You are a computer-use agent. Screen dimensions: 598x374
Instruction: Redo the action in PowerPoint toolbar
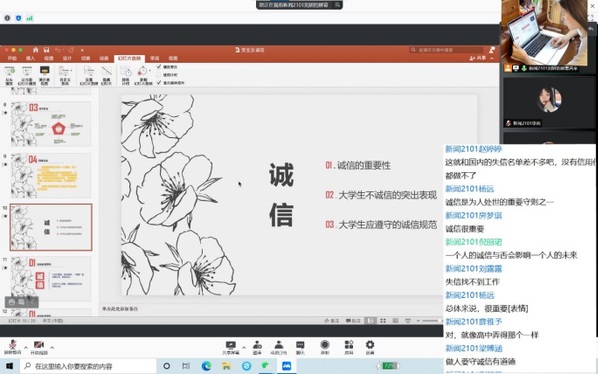[71, 50]
